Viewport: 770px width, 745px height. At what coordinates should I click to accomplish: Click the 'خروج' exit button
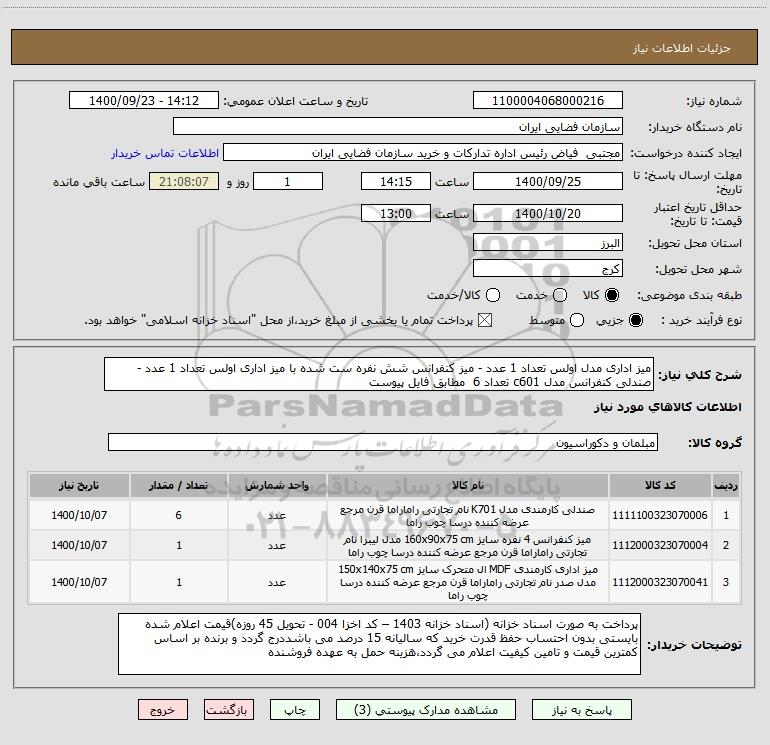pyautogui.click(x=163, y=710)
